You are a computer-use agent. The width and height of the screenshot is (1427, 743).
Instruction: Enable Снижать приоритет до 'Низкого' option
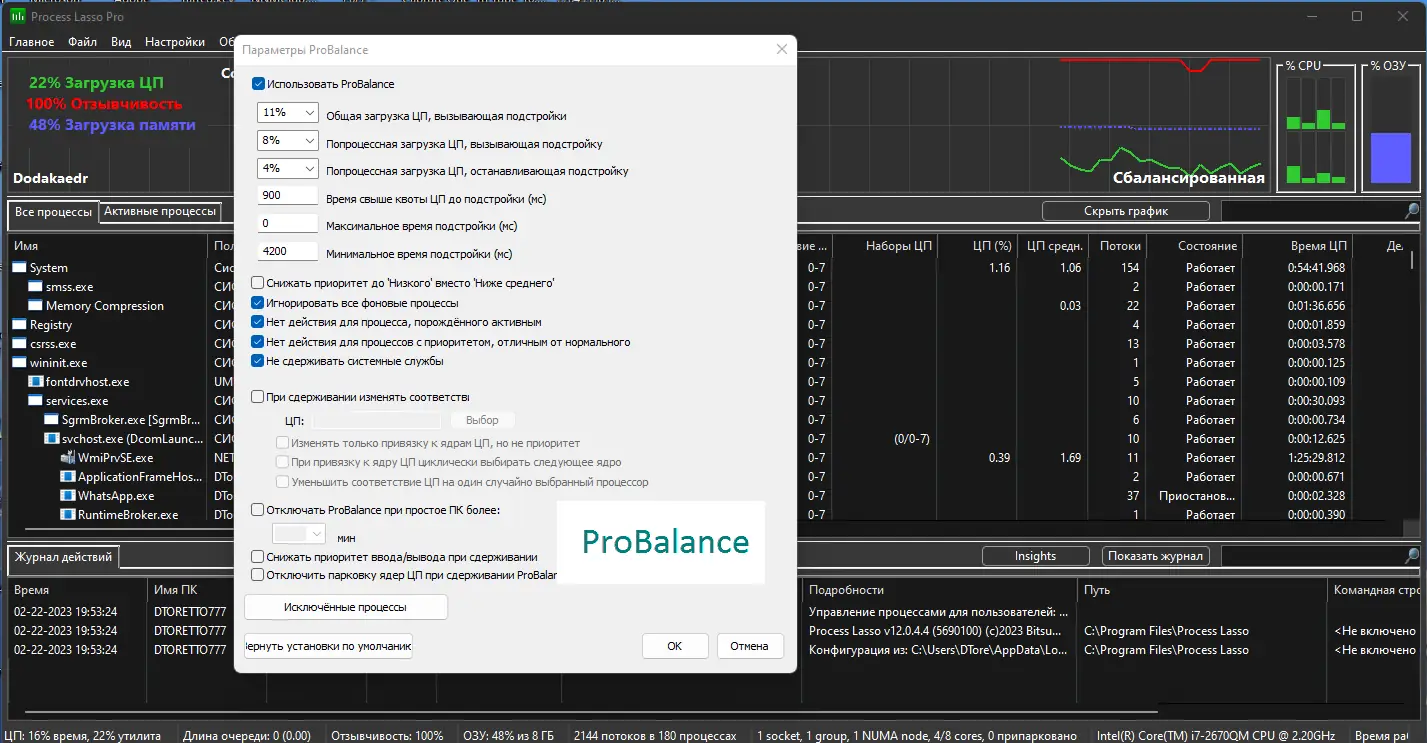[258, 283]
